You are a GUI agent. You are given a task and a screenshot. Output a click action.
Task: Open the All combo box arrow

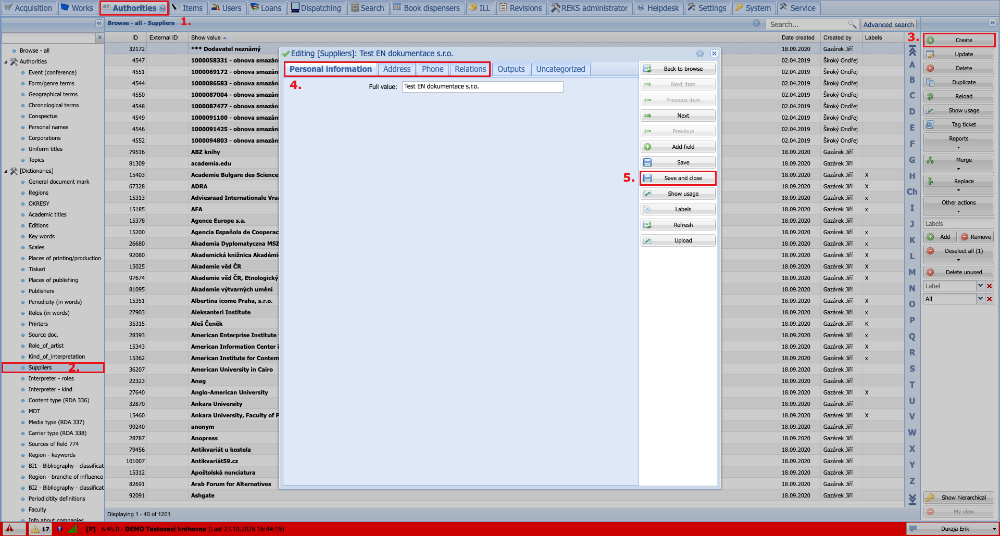tap(980, 299)
